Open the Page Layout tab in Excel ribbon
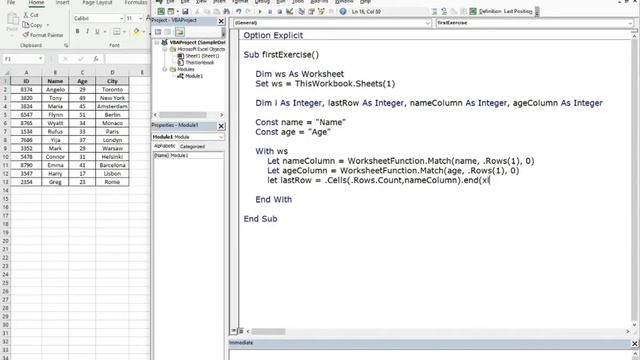Viewport: 640px width, 360px height. pyautogui.click(x=97, y=2)
